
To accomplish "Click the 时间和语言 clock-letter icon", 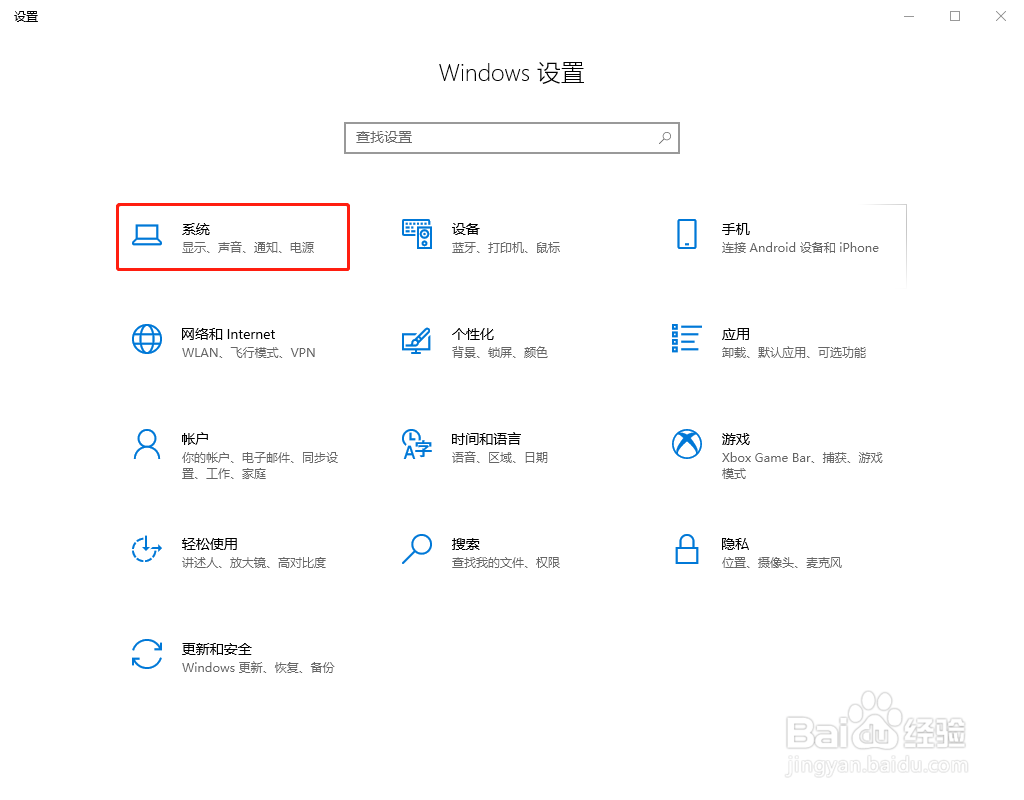I will pyautogui.click(x=417, y=444).
